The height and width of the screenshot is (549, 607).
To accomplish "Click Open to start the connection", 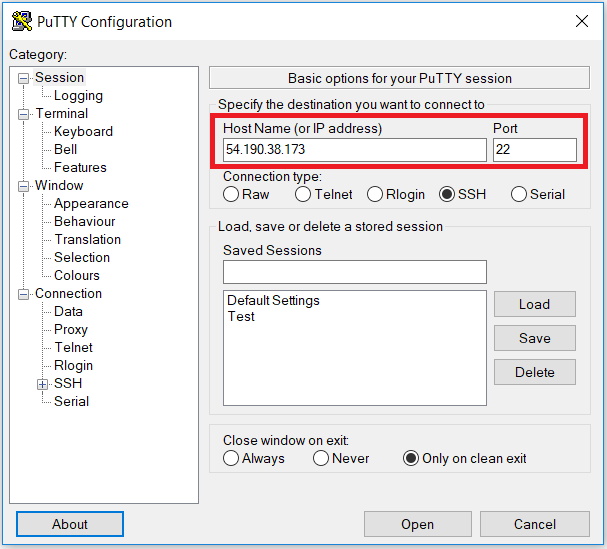I will pos(418,524).
